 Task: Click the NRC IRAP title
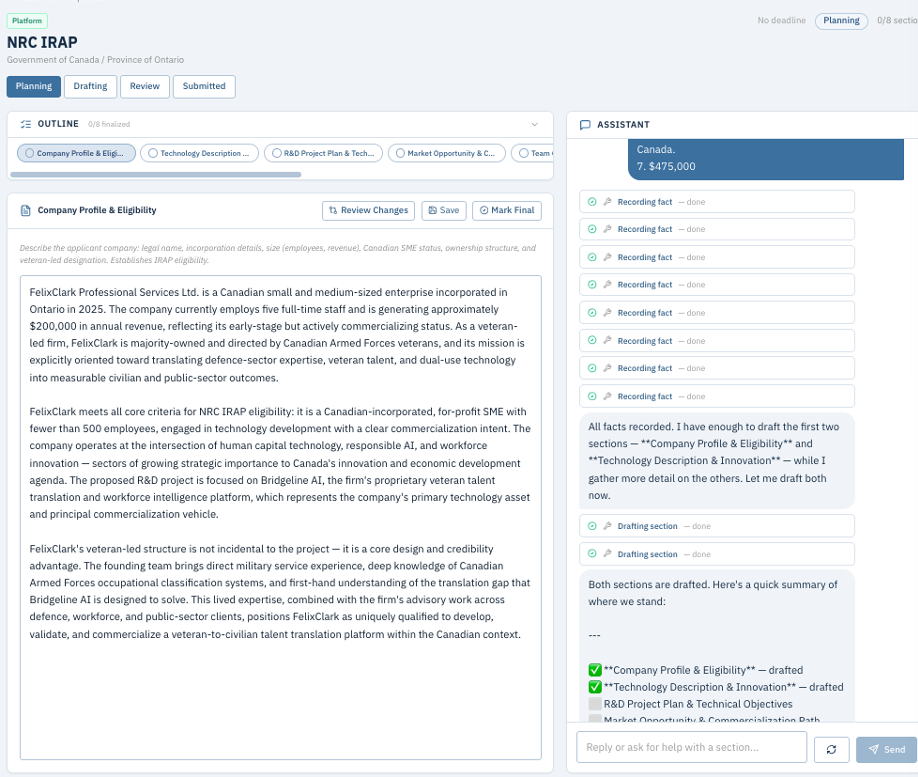[x=42, y=42]
